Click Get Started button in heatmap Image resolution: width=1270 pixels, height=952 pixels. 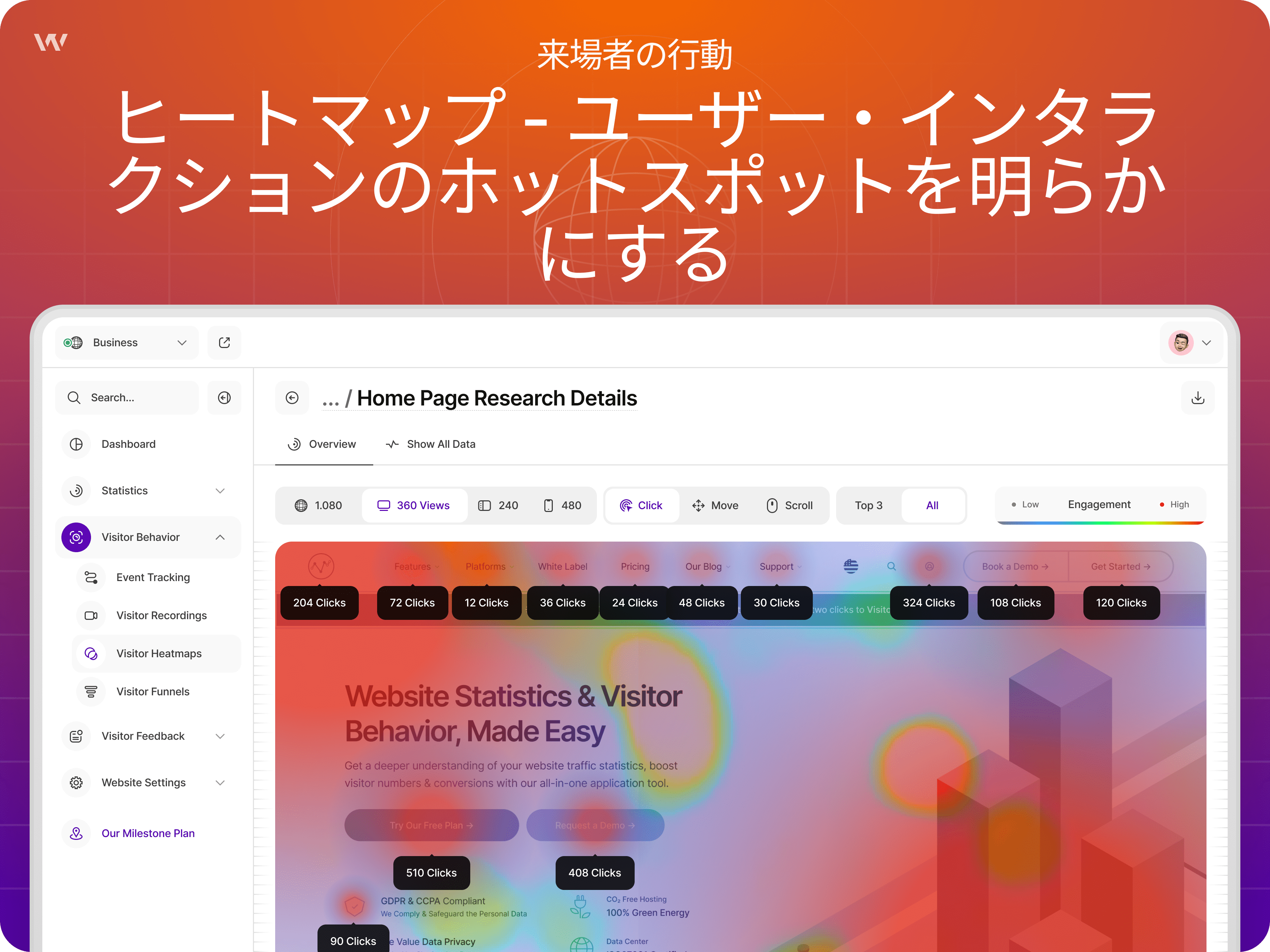[x=1121, y=566]
